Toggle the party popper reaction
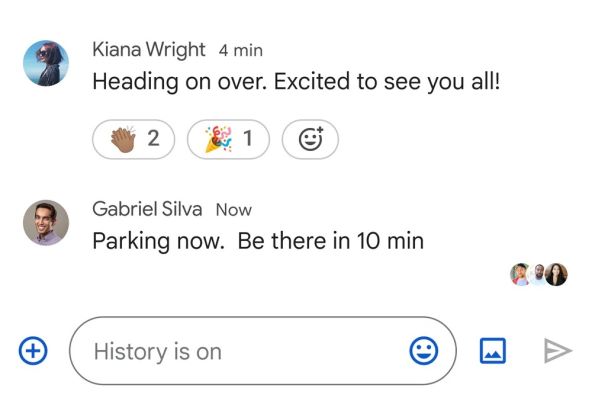The image size is (592, 414). point(228,139)
